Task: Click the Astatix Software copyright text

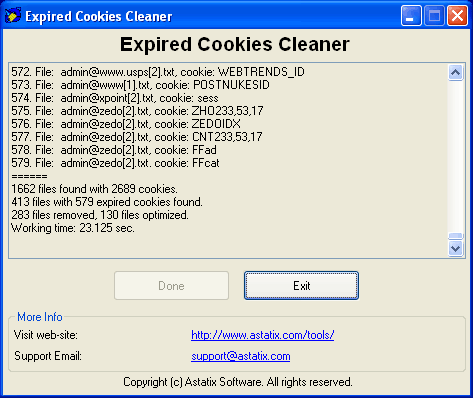Action: click(238, 382)
